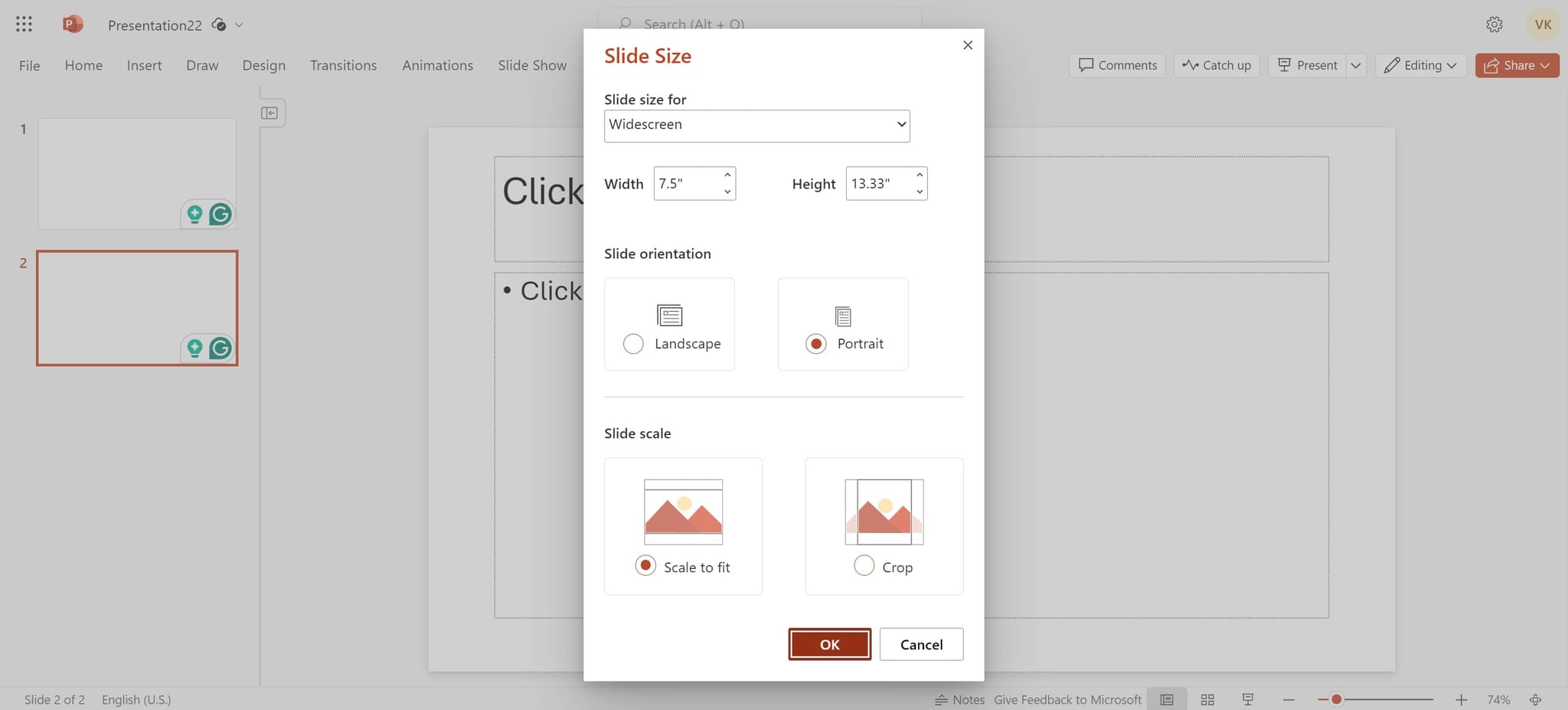
Task: Open the Slide size for Widescreen dropdown
Action: pyautogui.click(x=756, y=126)
